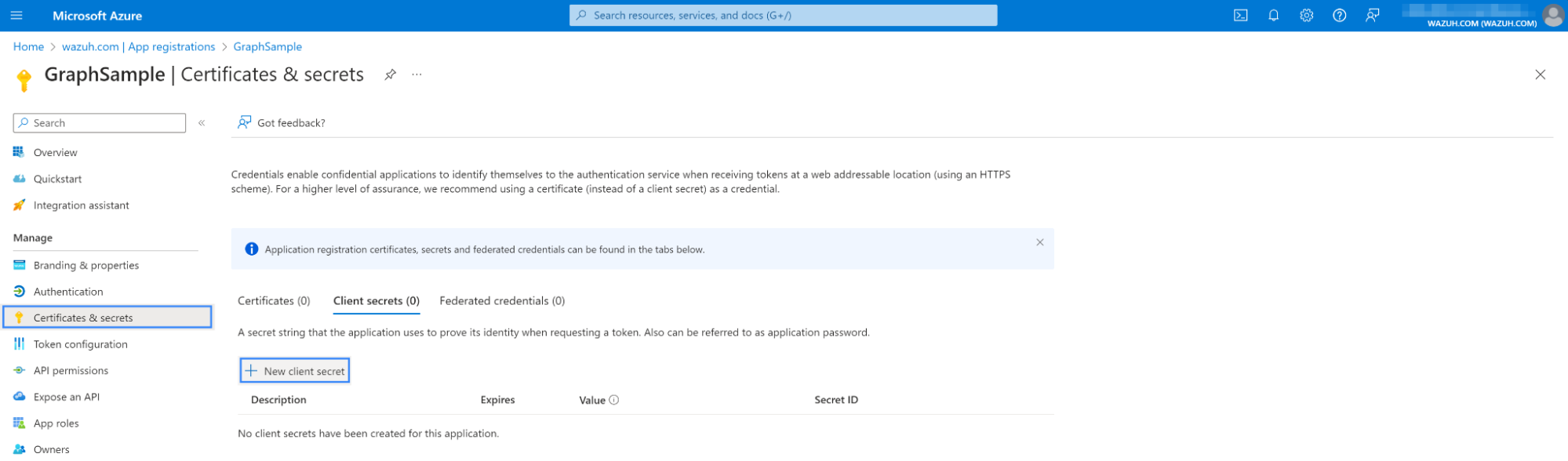Screen dimensions: 1568x461
Task: Click the help question mark icon
Action: [x=1339, y=16]
